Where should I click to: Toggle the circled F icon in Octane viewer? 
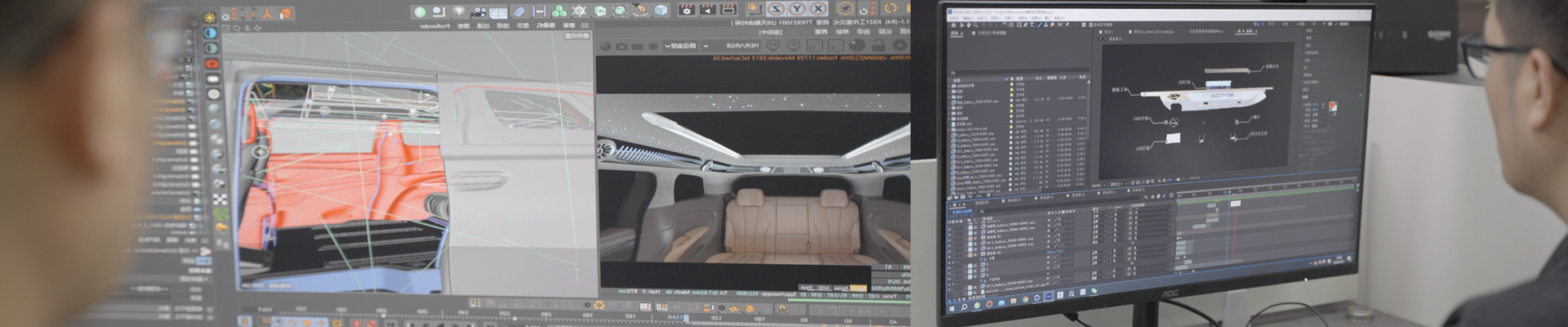click(794, 45)
